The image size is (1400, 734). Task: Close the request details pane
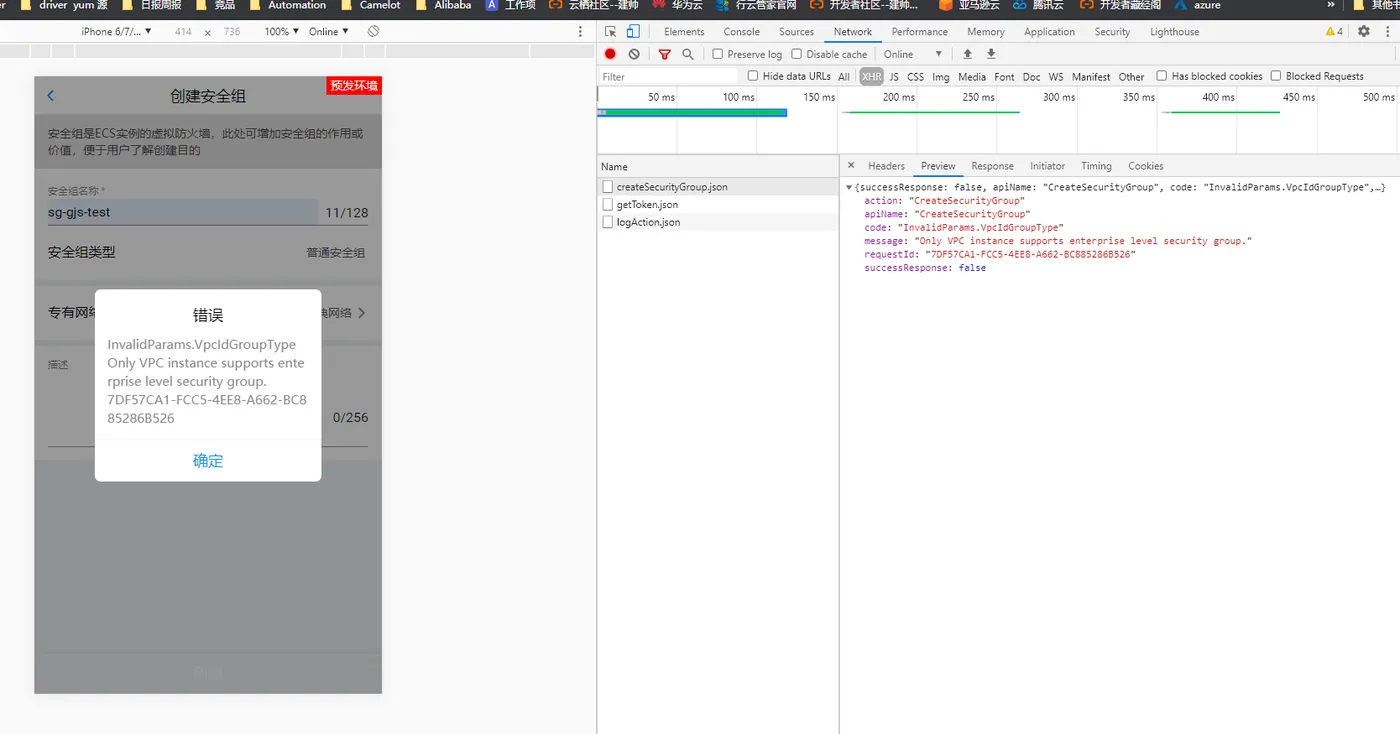tap(851, 166)
